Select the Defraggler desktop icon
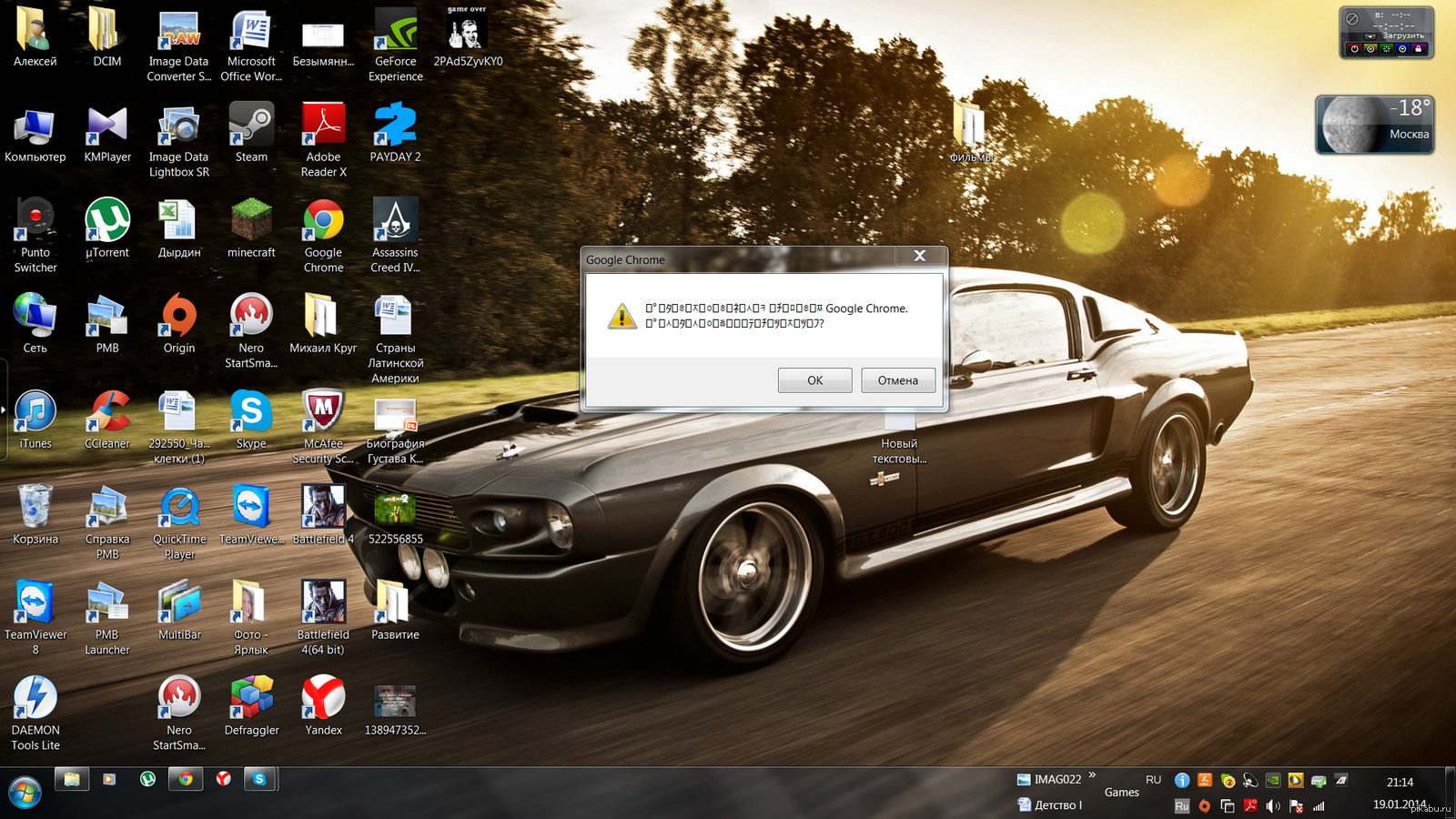1456x819 pixels. tap(251, 706)
